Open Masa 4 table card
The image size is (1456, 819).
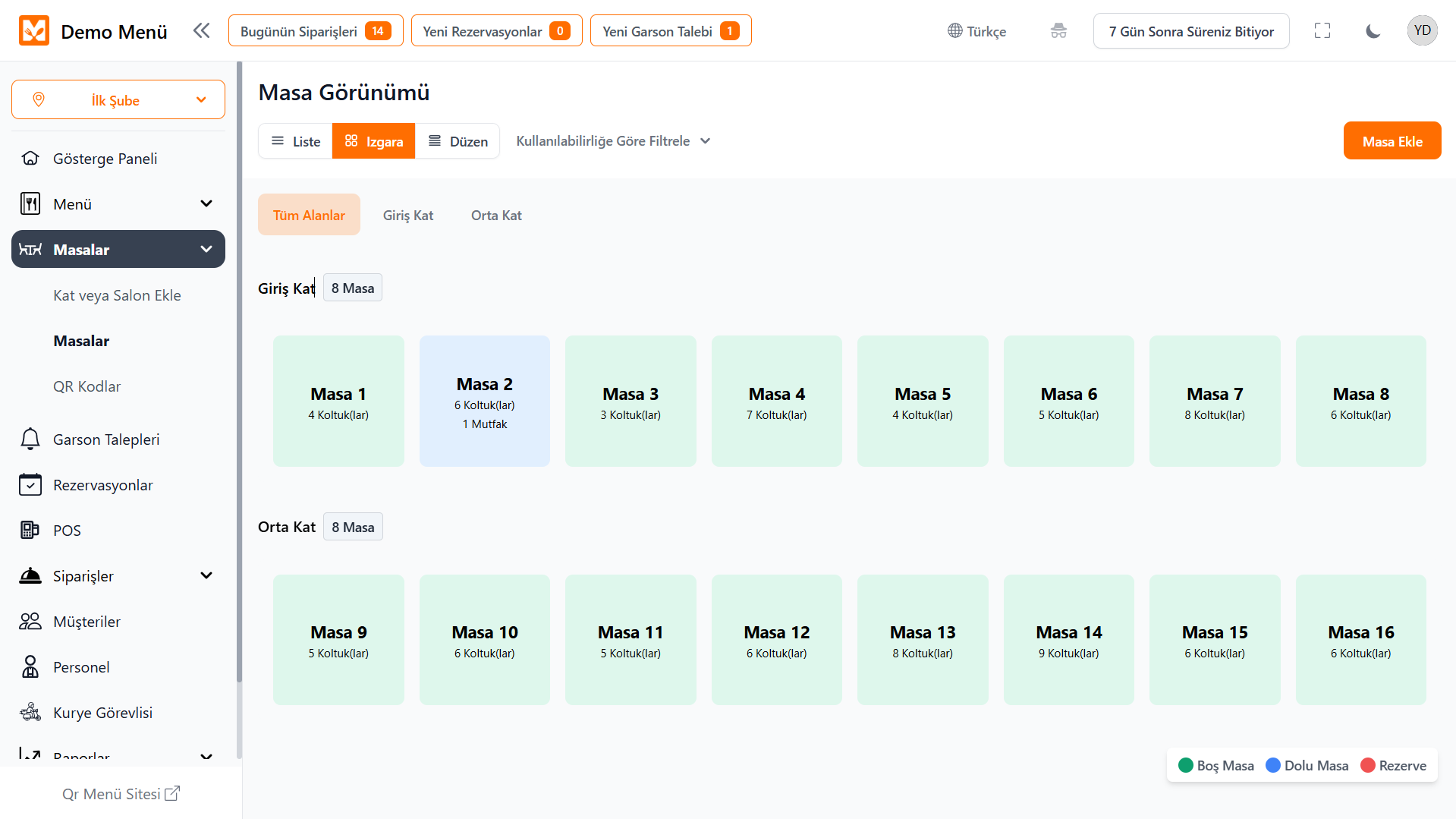click(777, 401)
